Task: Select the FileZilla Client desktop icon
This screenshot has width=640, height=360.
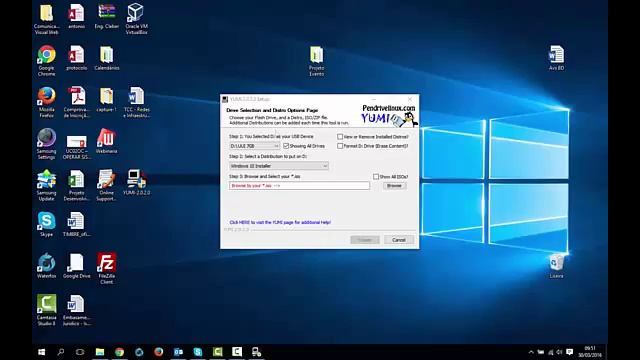Action: 107,268
